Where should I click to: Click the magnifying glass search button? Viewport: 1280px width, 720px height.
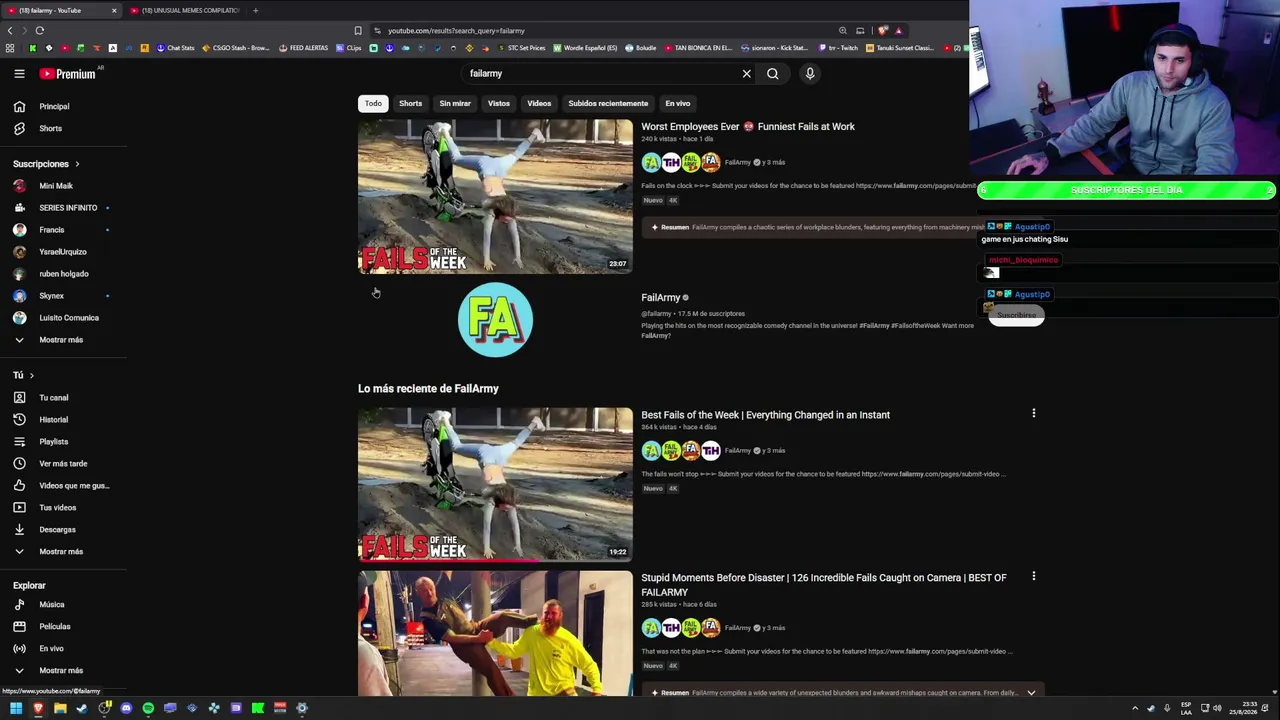(773, 73)
